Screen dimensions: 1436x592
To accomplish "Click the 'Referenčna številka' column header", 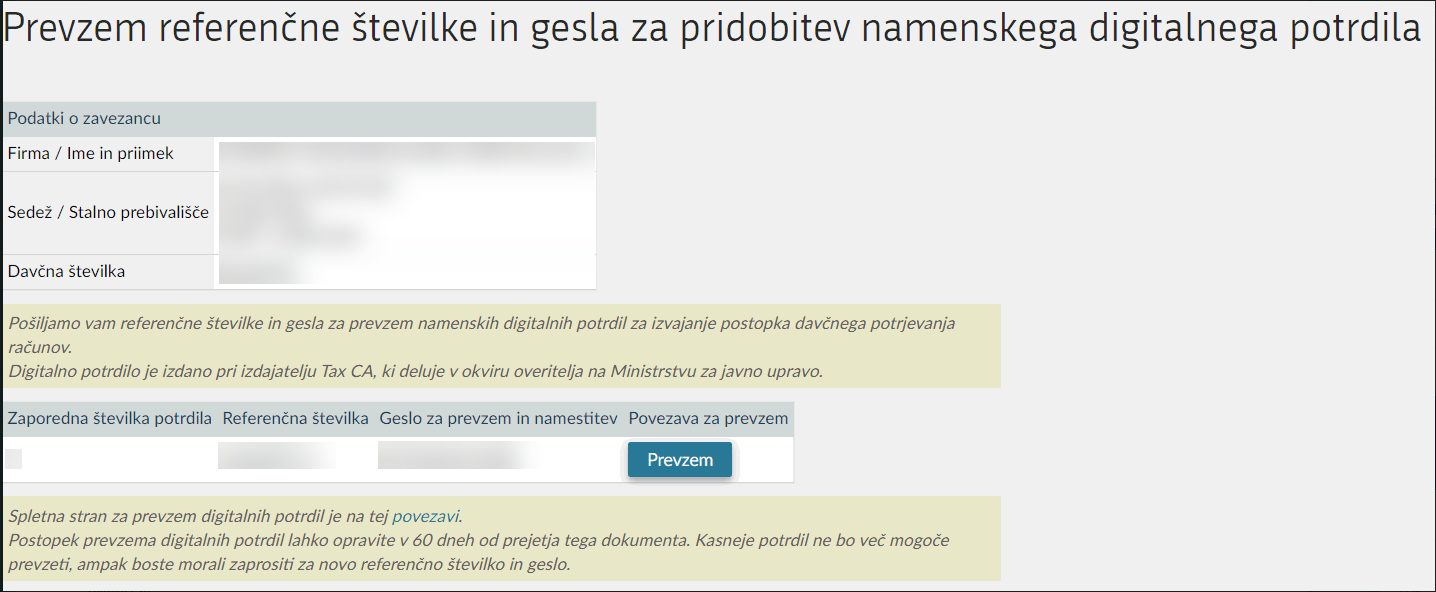I will (296, 419).
